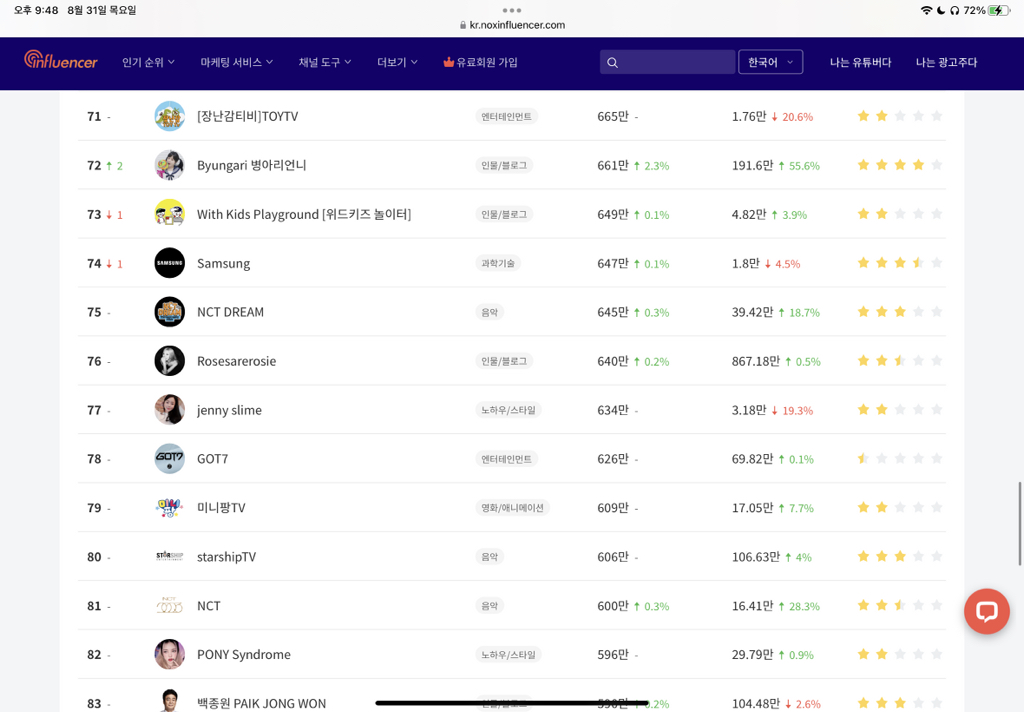Open the TOYTV channel avatar
This screenshot has height=712, width=1024.
coord(170,116)
